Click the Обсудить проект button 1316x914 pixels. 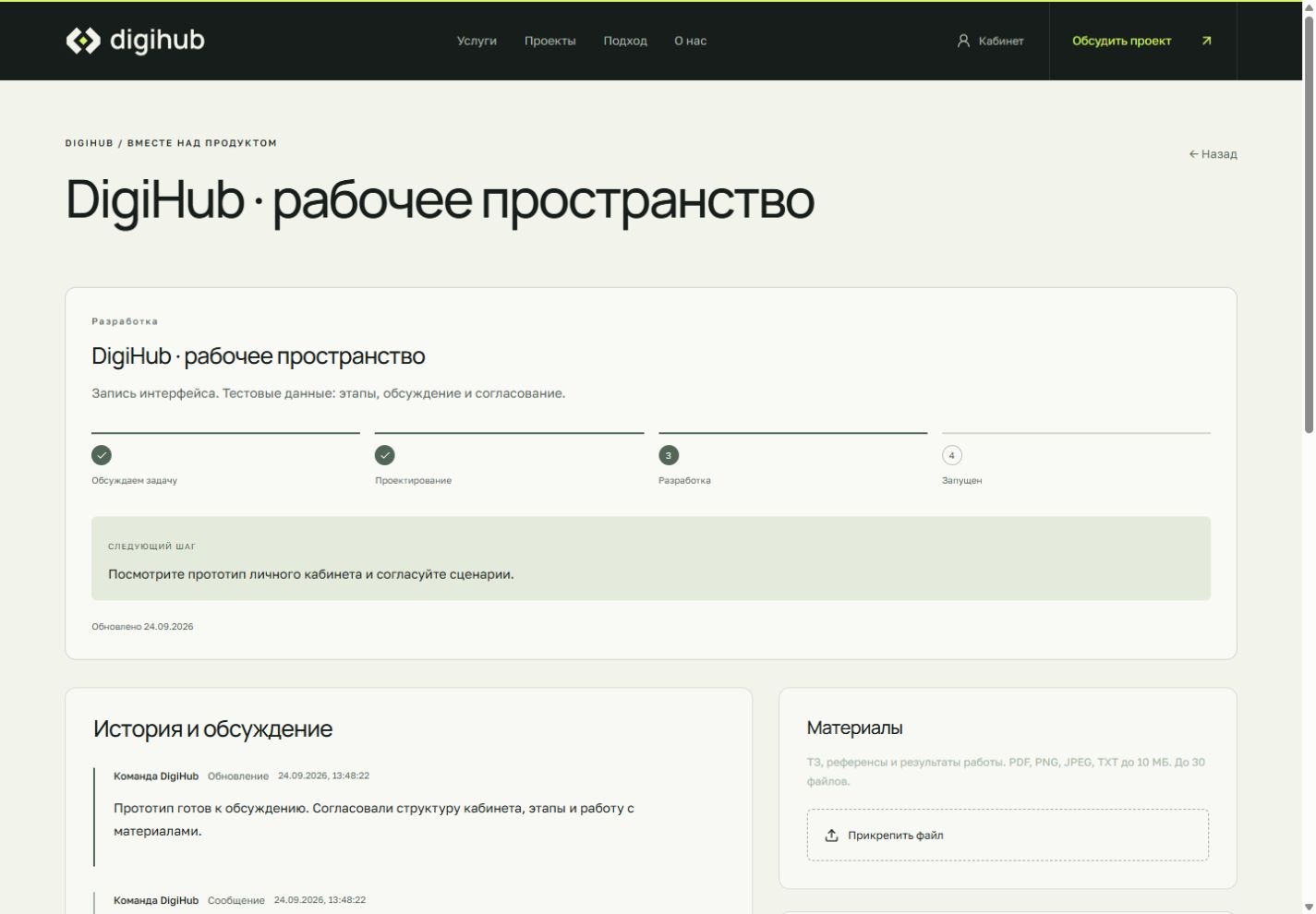[1142, 41]
